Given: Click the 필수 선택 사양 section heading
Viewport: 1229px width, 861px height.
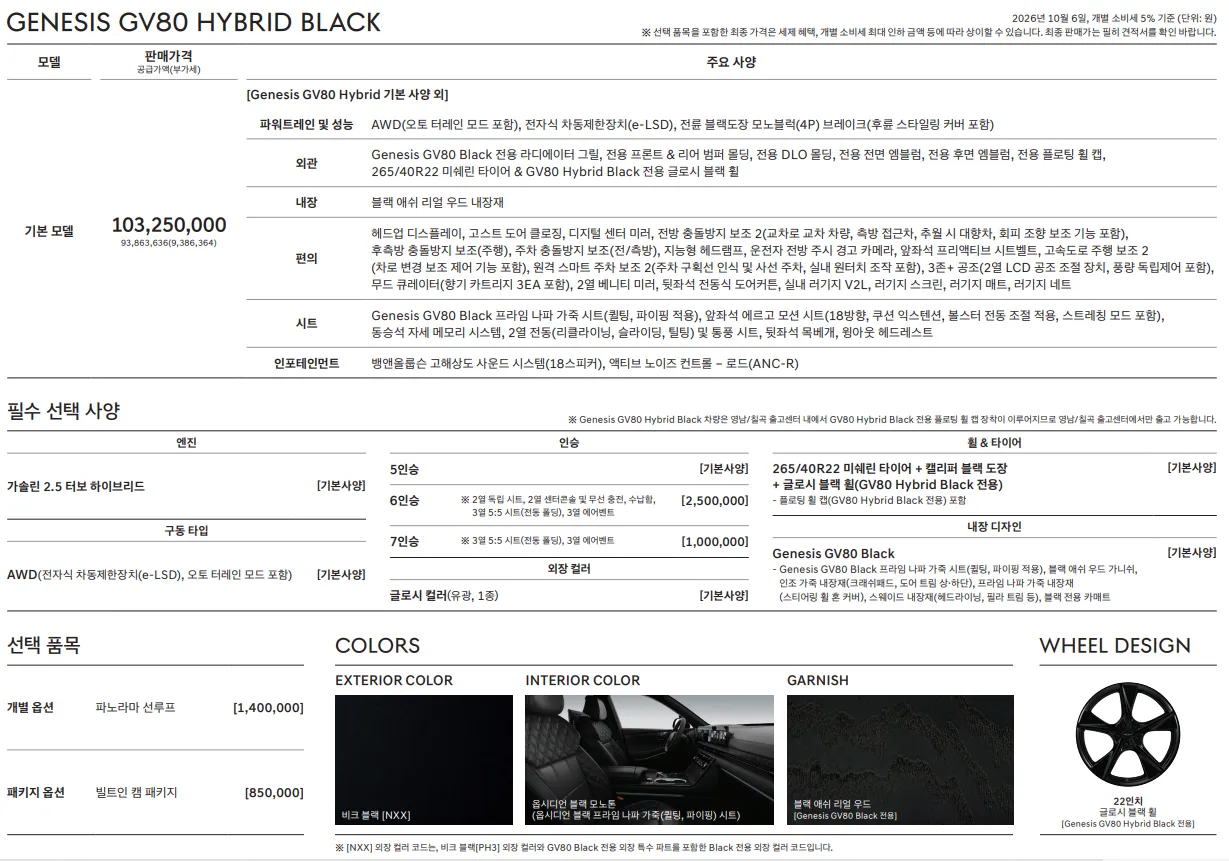Looking at the screenshot, I should coord(63,410).
